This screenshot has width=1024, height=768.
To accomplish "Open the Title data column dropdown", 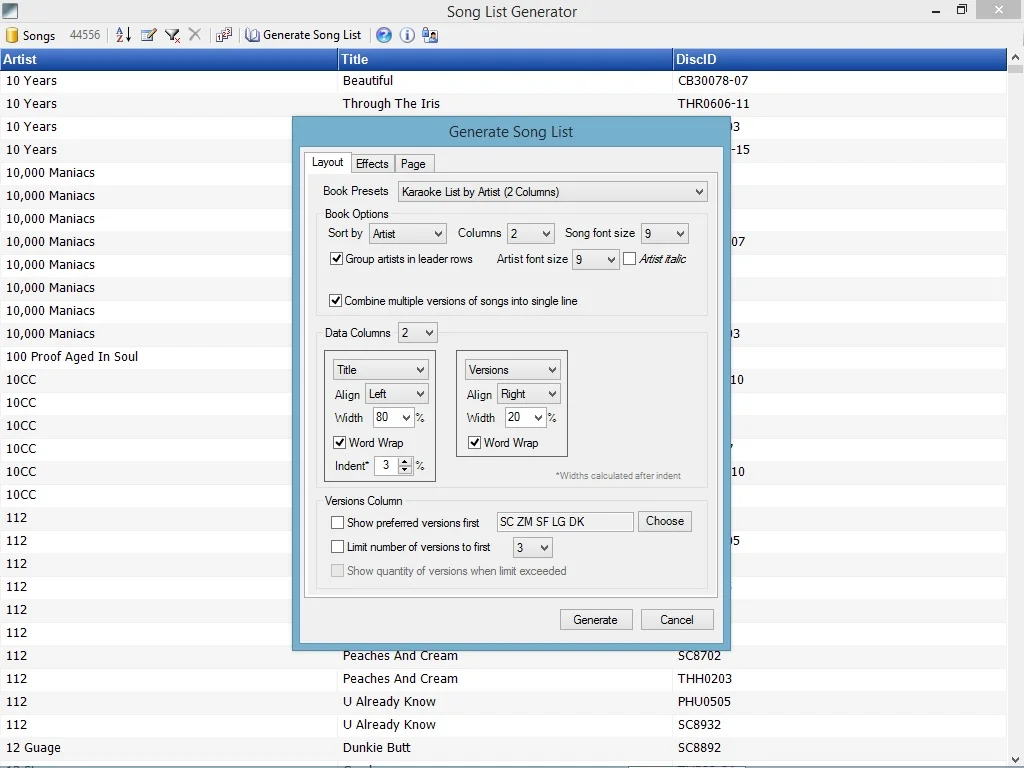I will (380, 370).
